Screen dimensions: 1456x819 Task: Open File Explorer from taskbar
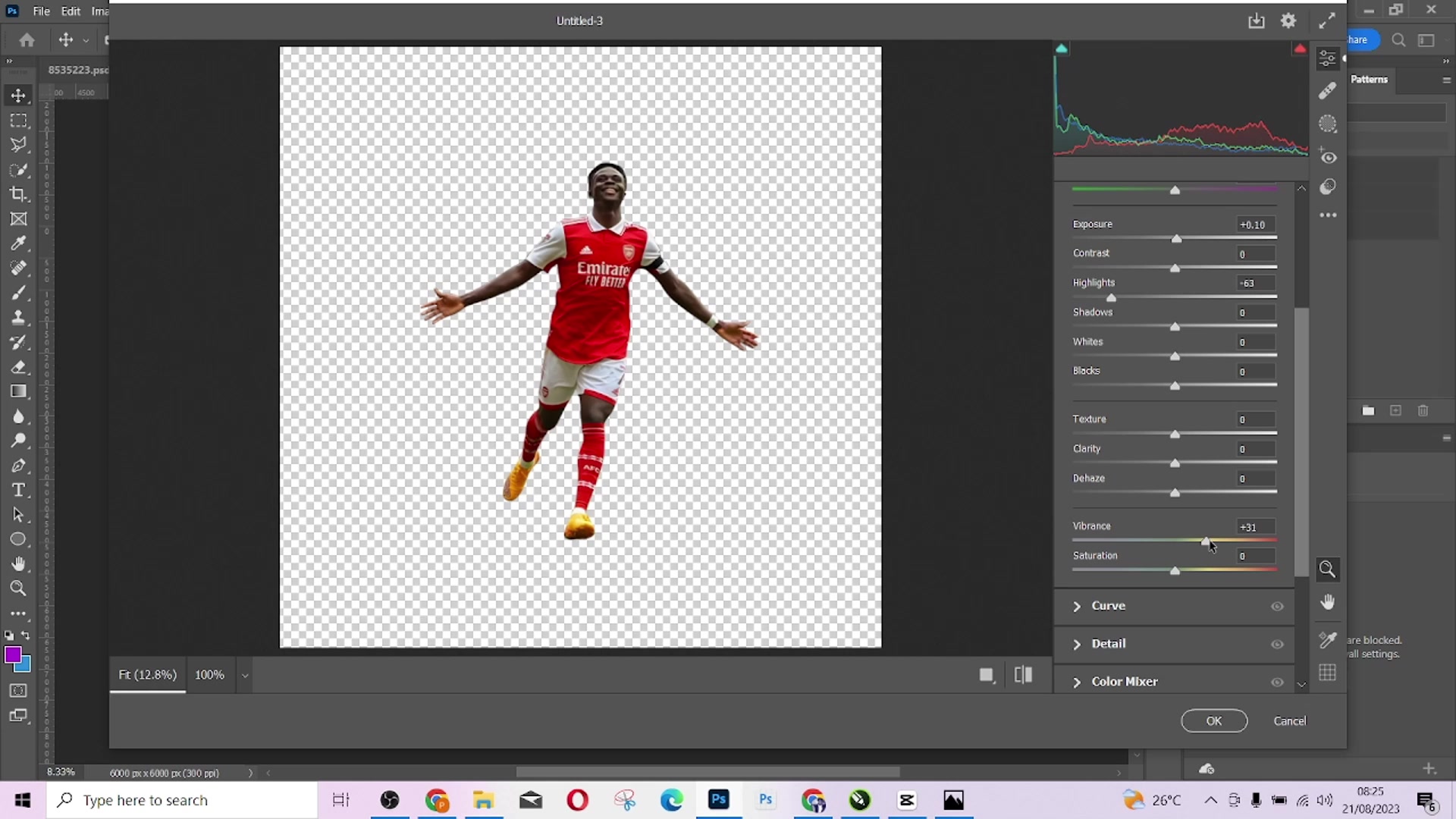point(483,800)
